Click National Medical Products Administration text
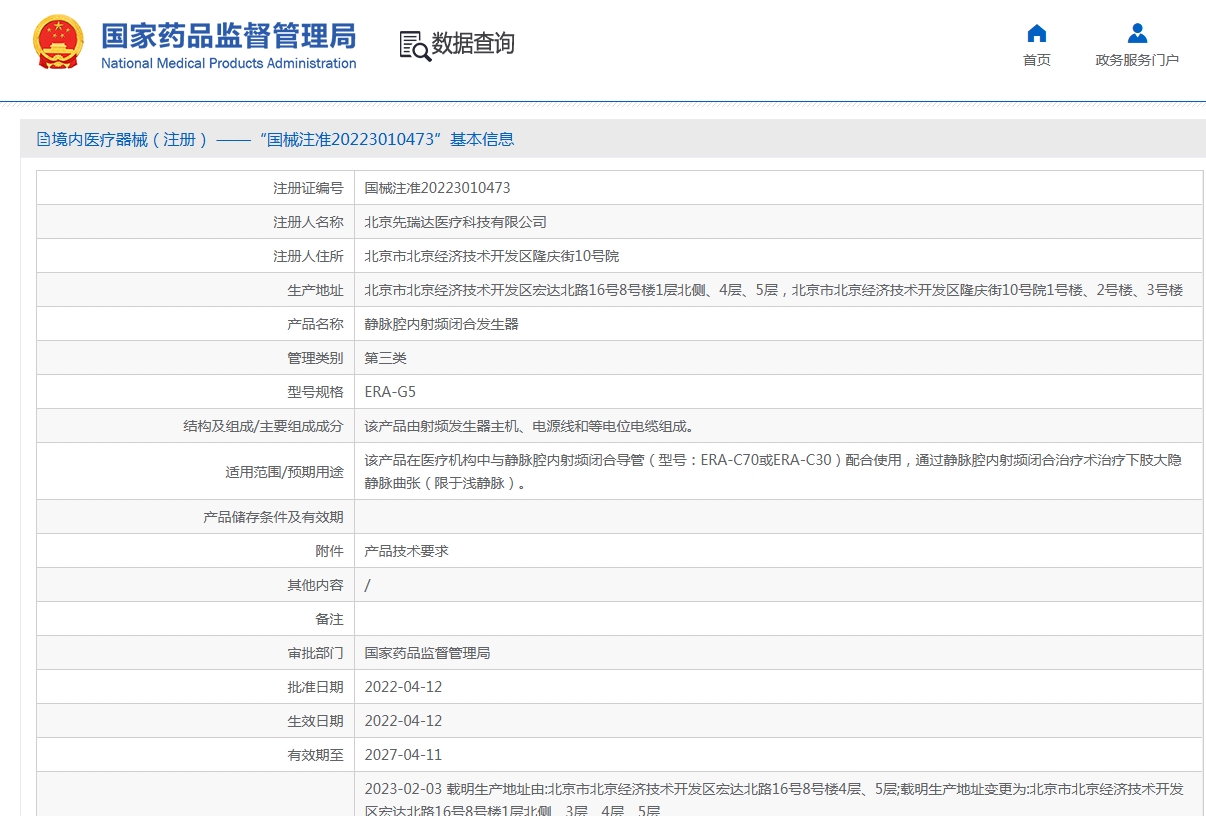The height and width of the screenshot is (816, 1206). (229, 63)
